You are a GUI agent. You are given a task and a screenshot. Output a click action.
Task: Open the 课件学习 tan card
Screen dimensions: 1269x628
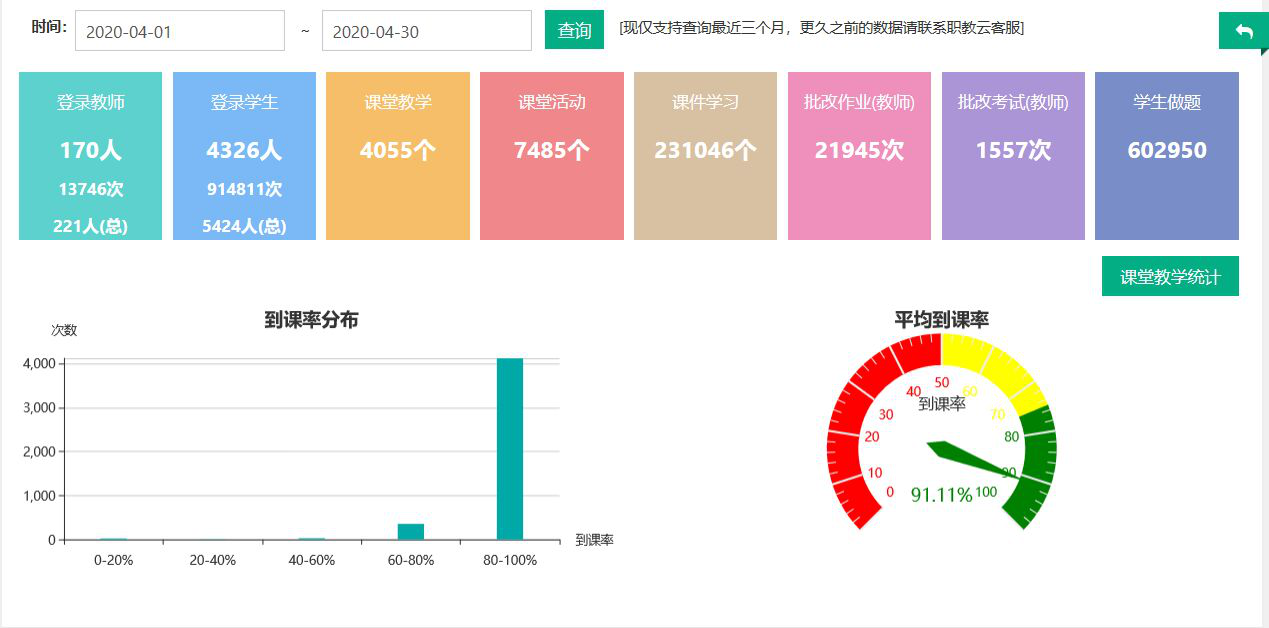705,156
